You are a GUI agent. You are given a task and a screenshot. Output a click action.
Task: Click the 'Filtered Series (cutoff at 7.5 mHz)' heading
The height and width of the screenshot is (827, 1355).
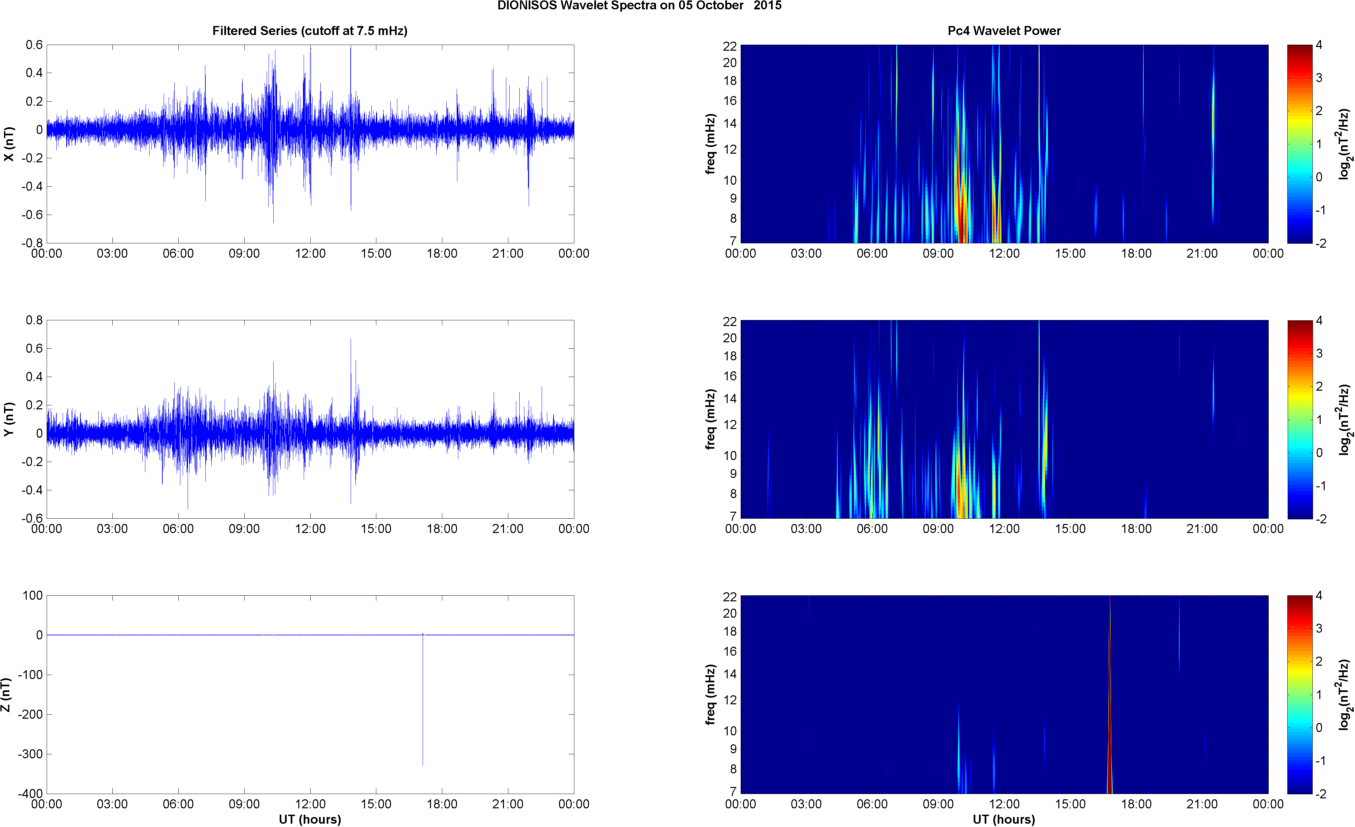[x=310, y=31]
